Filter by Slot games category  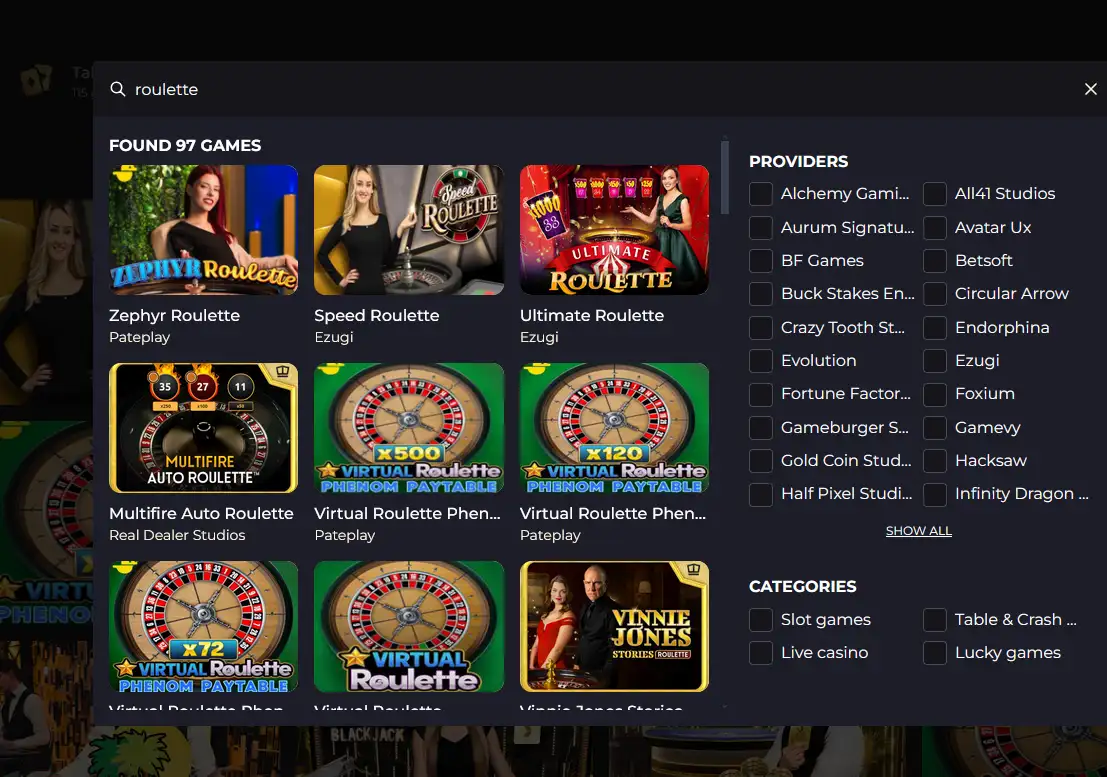pos(760,620)
